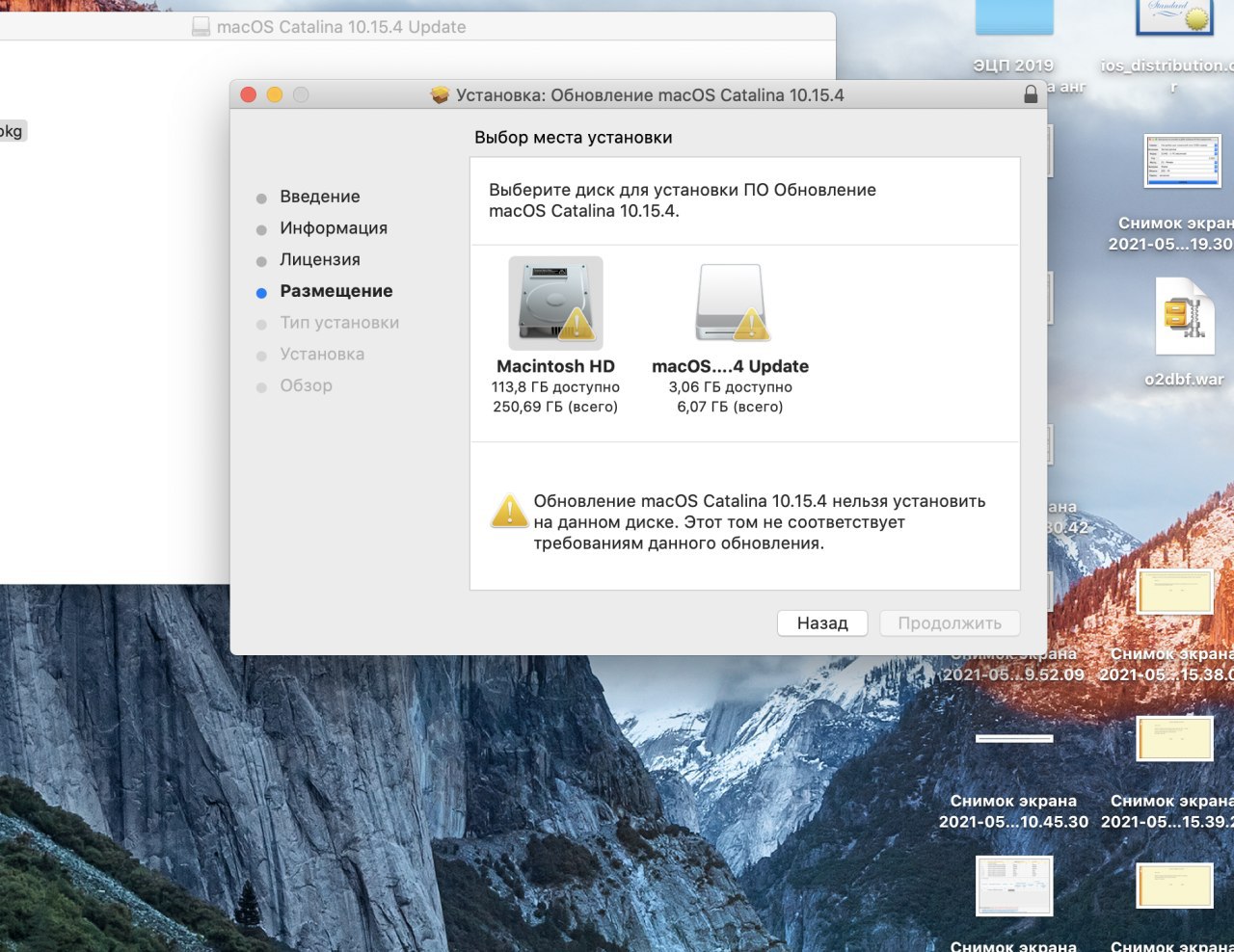Close the installer window with red button
This screenshot has height=952, width=1234.
[x=248, y=94]
